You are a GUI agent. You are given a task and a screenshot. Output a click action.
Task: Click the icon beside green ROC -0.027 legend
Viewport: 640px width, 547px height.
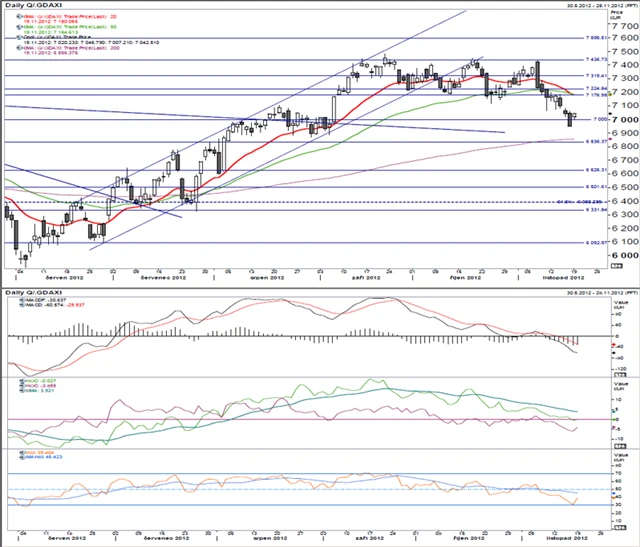click(22, 381)
